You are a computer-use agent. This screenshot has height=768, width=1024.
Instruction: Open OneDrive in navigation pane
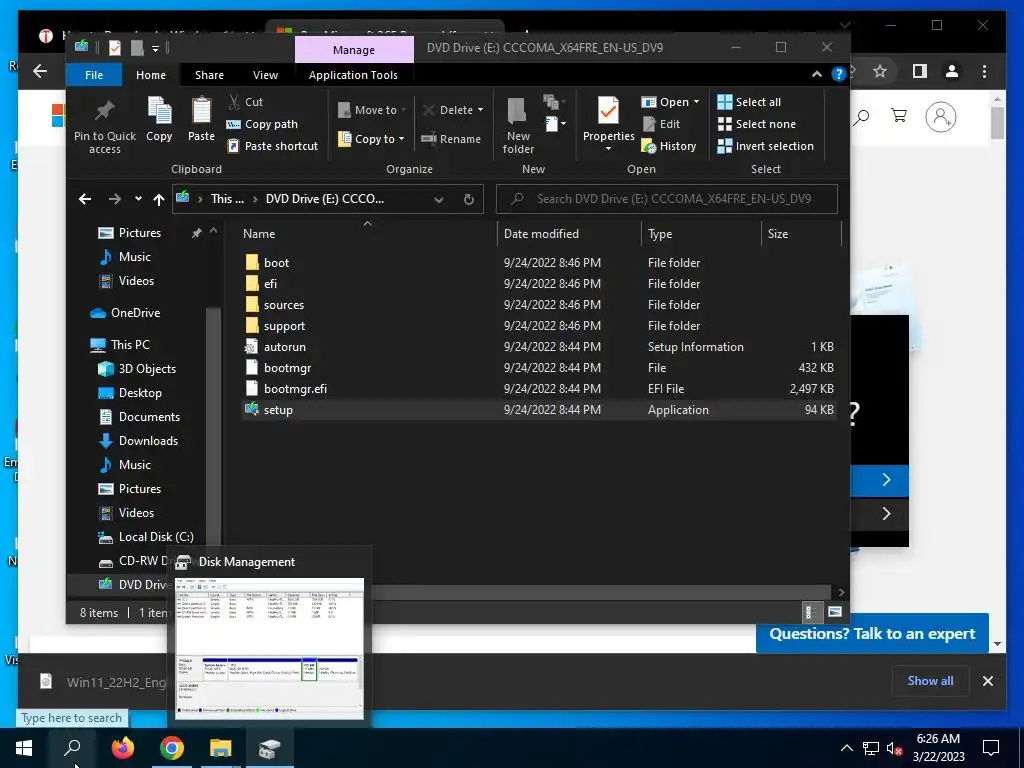(x=125, y=313)
